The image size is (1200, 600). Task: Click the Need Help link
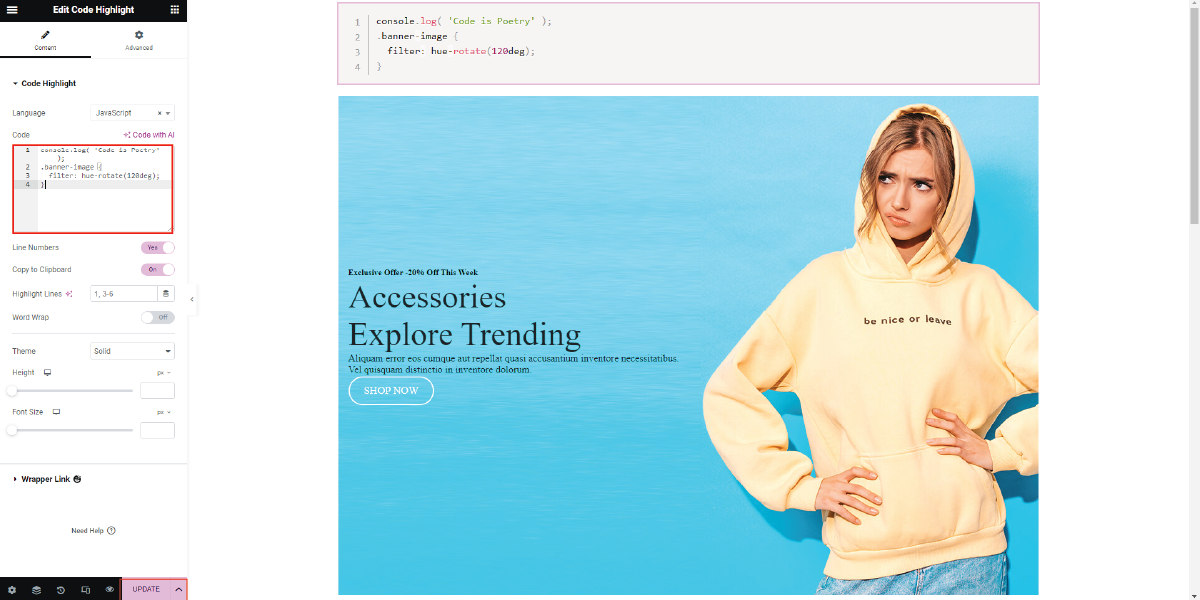[x=93, y=531]
